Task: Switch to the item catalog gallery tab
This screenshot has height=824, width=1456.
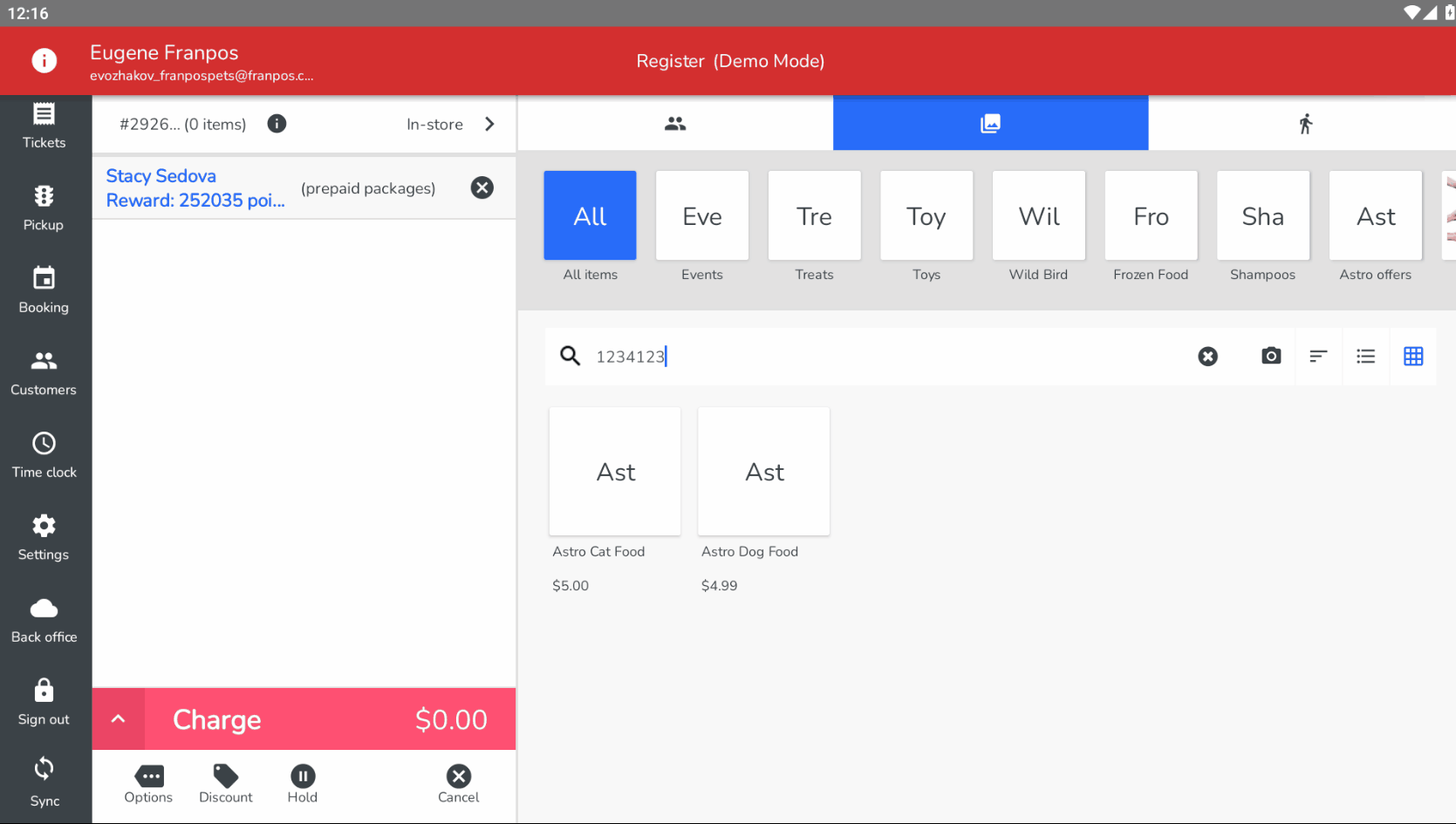Action: click(990, 124)
